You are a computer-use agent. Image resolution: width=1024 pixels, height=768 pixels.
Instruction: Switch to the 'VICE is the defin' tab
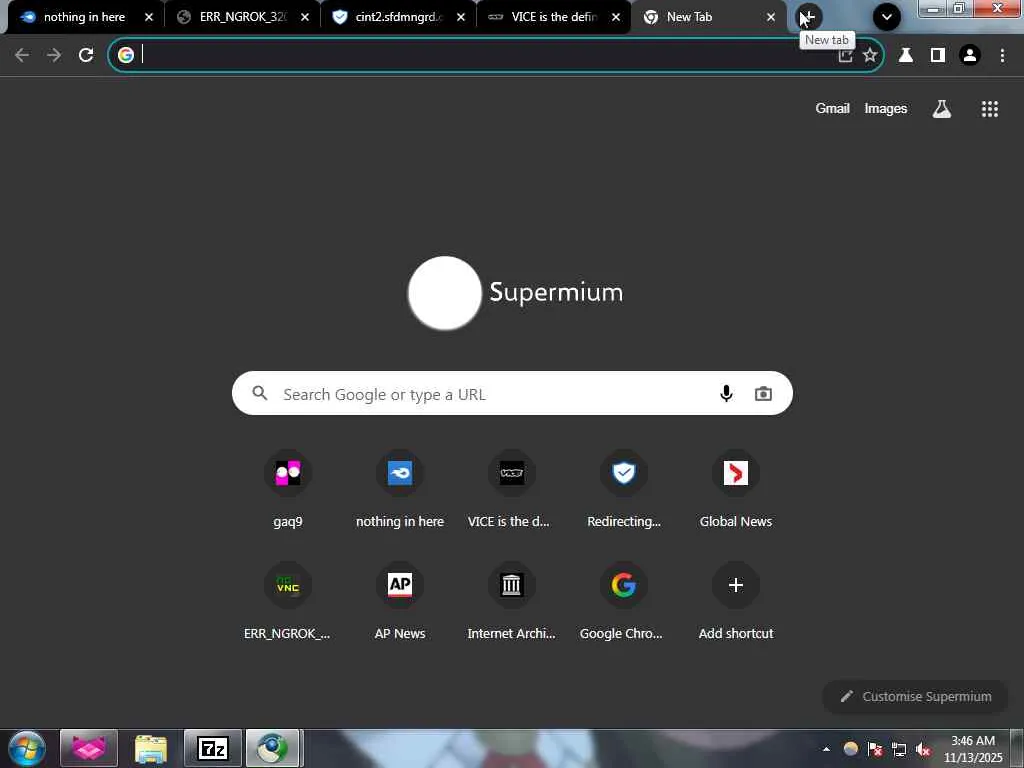click(x=552, y=17)
